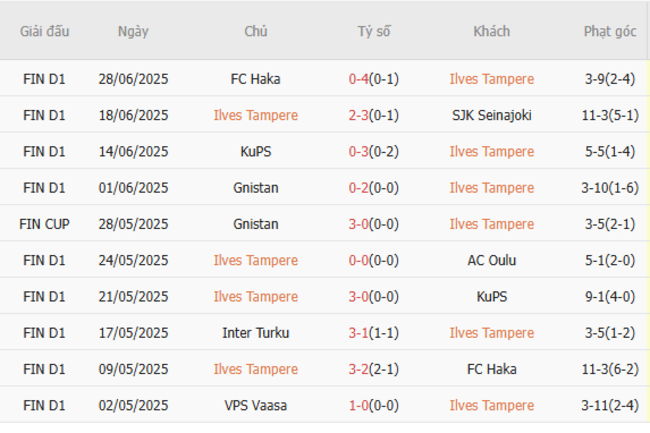Open the 2-3(0-1) match score
The image size is (650, 433).
373,115
